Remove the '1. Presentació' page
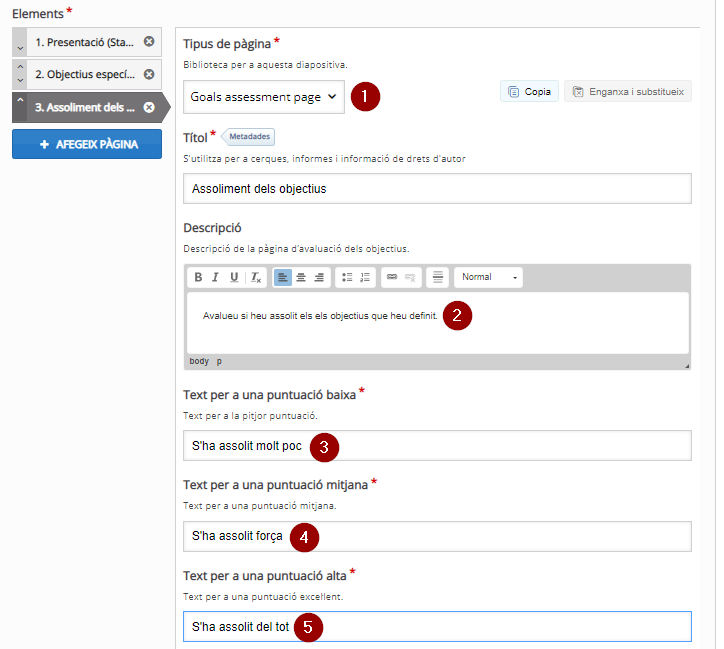 [149, 42]
